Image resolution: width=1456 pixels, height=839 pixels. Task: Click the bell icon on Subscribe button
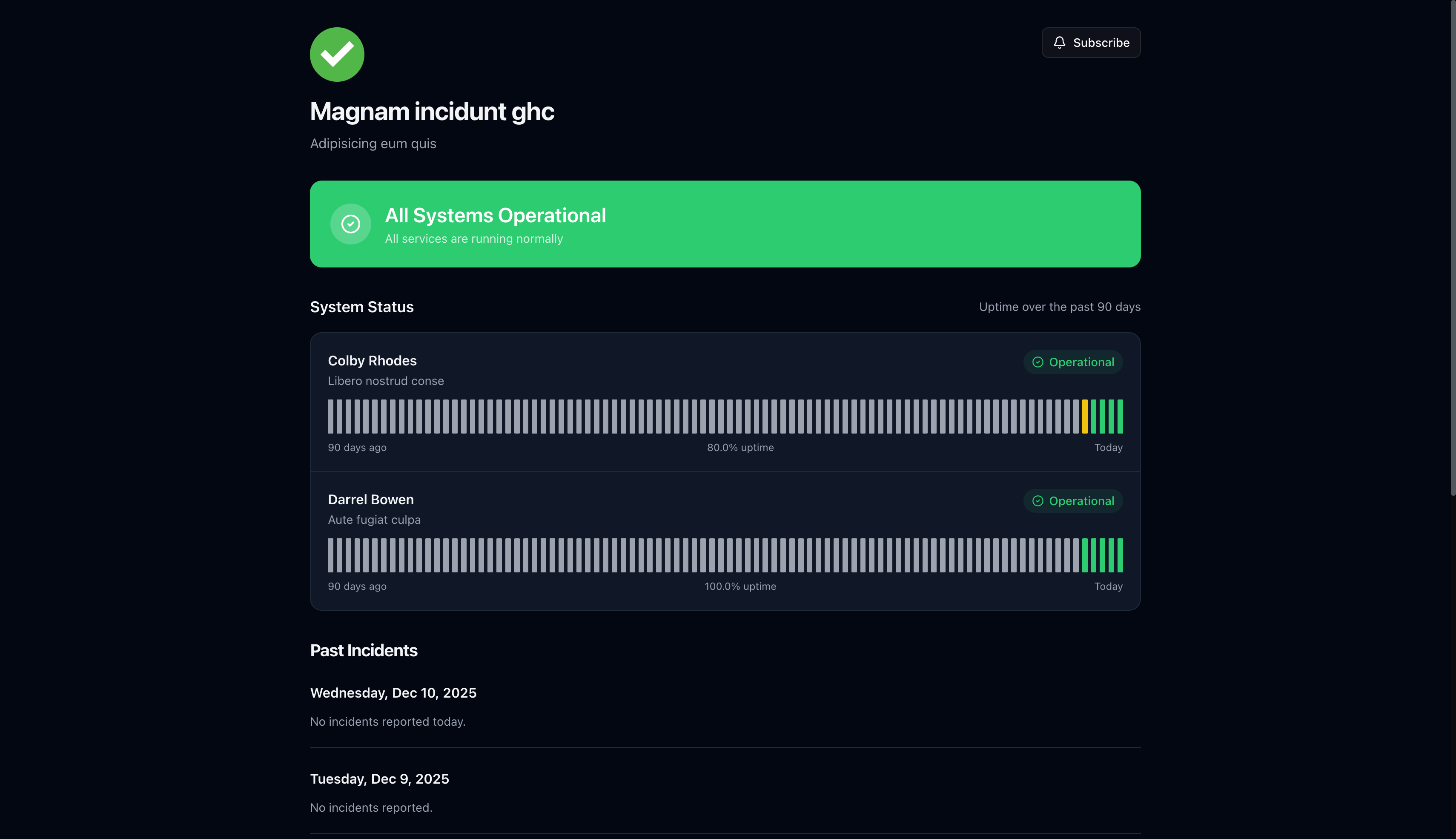click(1060, 42)
